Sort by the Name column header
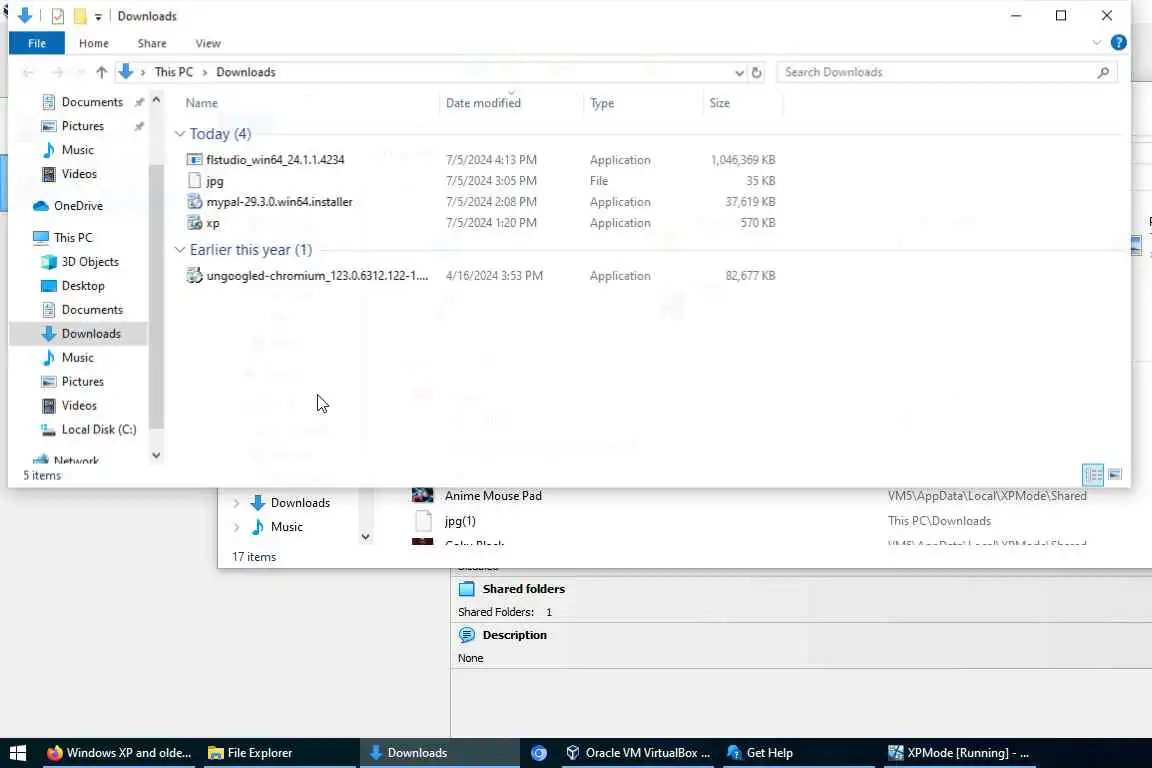 (201, 103)
